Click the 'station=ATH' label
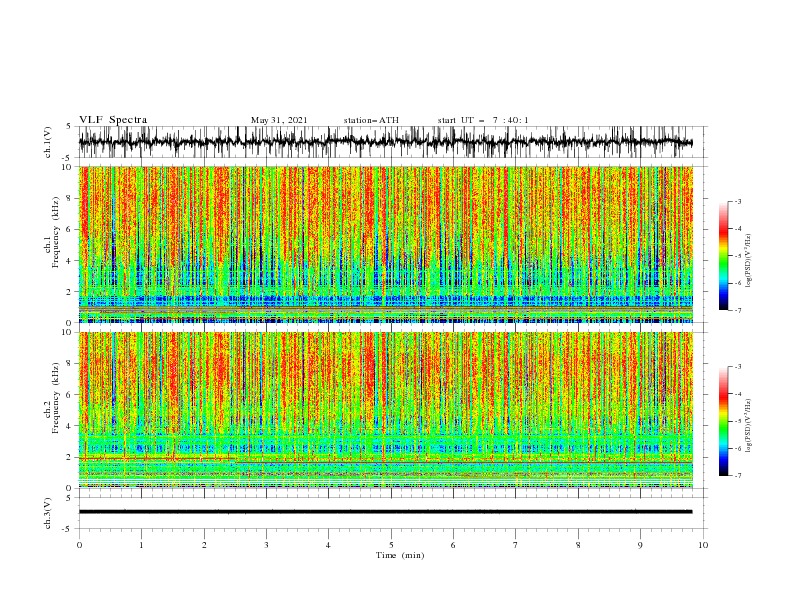The height and width of the screenshot is (612, 792). (x=371, y=120)
